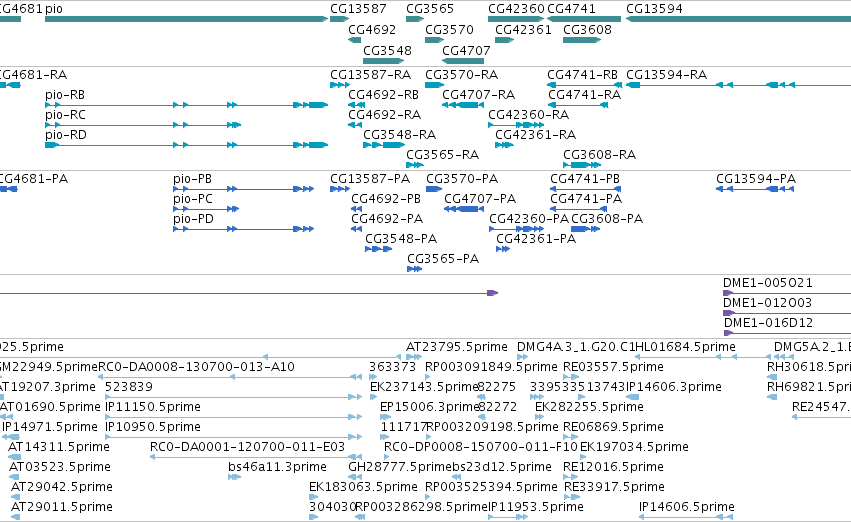Click the CG3548-RA transcript

pyautogui.click(x=384, y=145)
